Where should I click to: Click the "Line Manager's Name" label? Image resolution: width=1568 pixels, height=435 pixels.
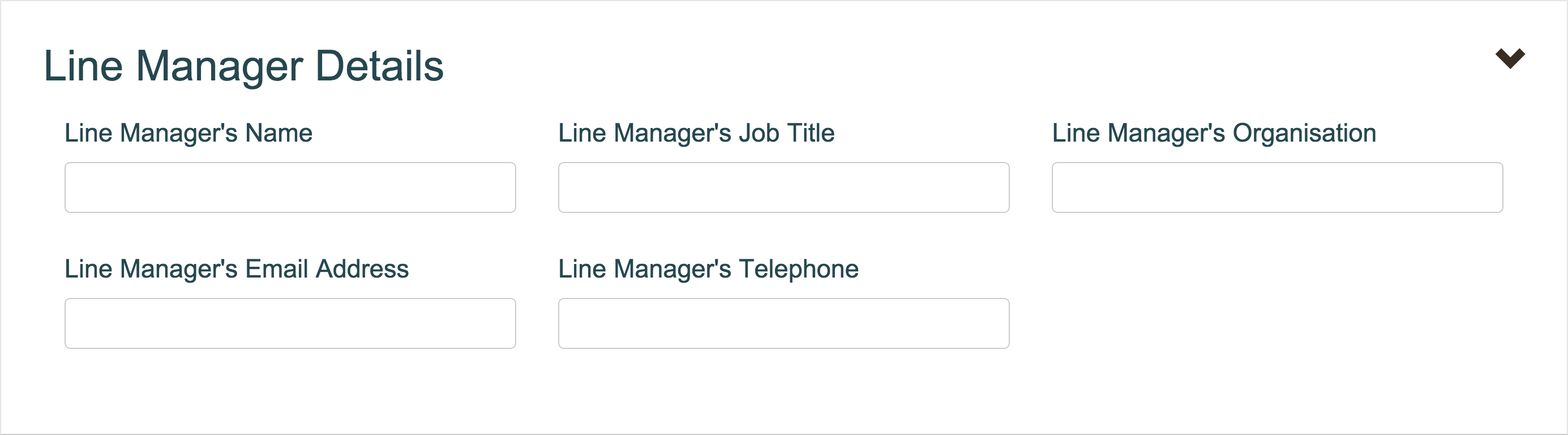point(188,133)
